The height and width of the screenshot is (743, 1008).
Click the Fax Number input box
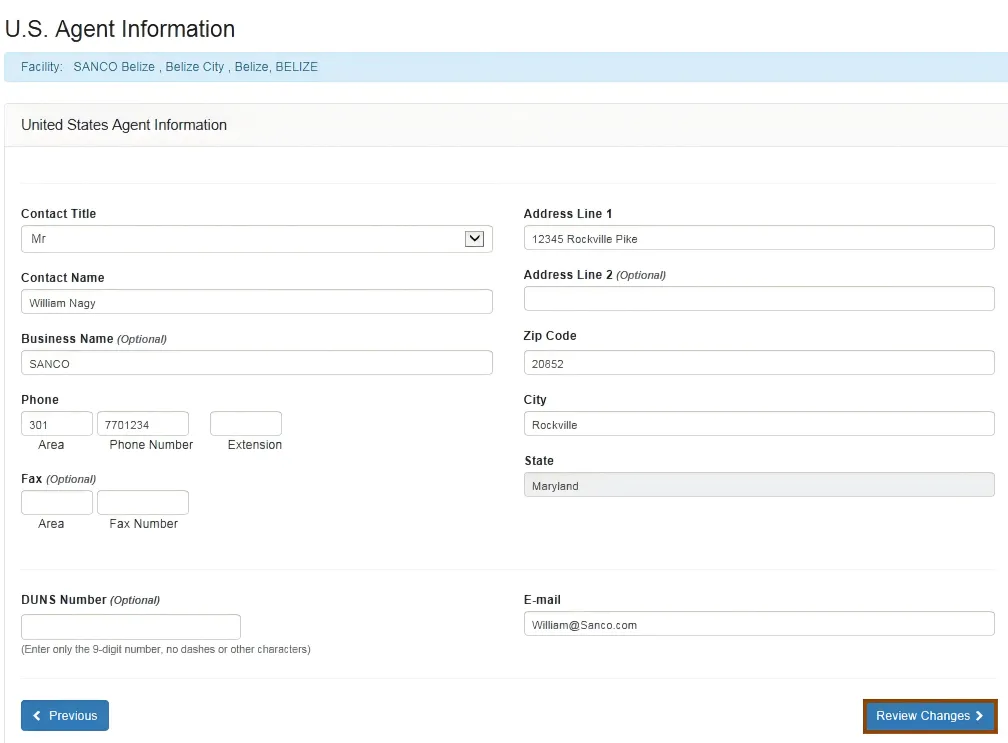pos(142,502)
